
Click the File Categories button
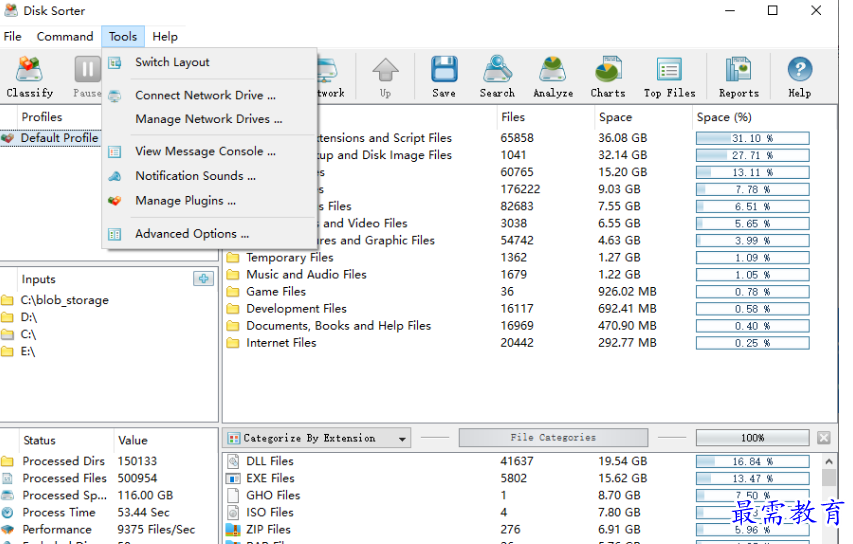coord(553,437)
